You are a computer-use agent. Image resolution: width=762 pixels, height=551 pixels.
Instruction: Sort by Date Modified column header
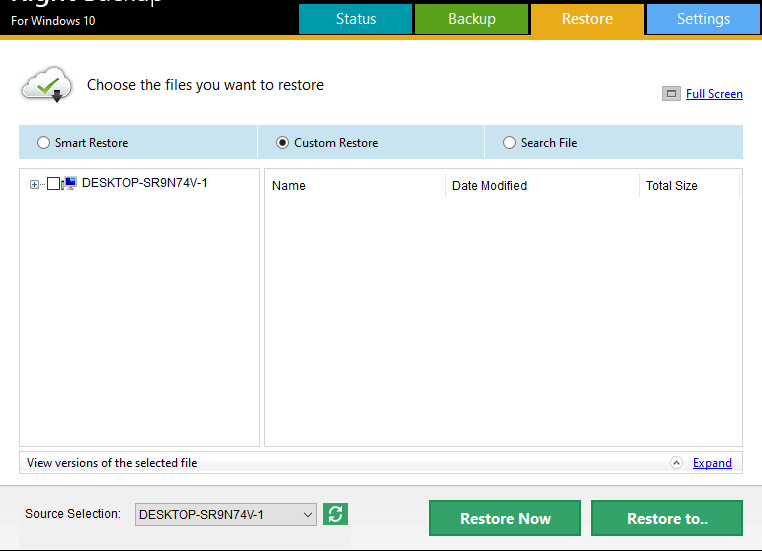(542, 186)
